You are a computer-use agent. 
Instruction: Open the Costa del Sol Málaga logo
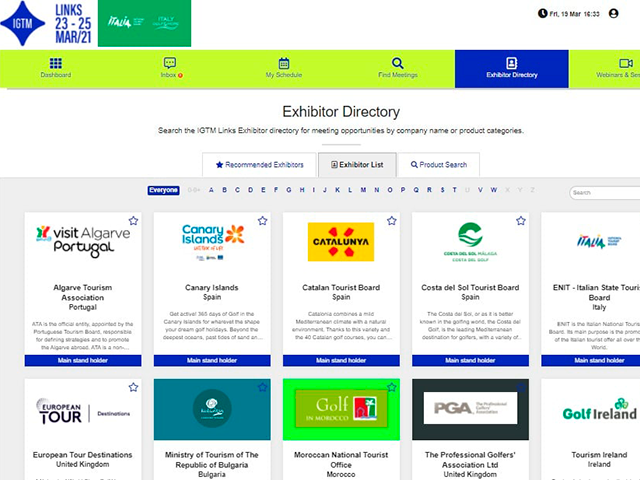tap(470, 242)
